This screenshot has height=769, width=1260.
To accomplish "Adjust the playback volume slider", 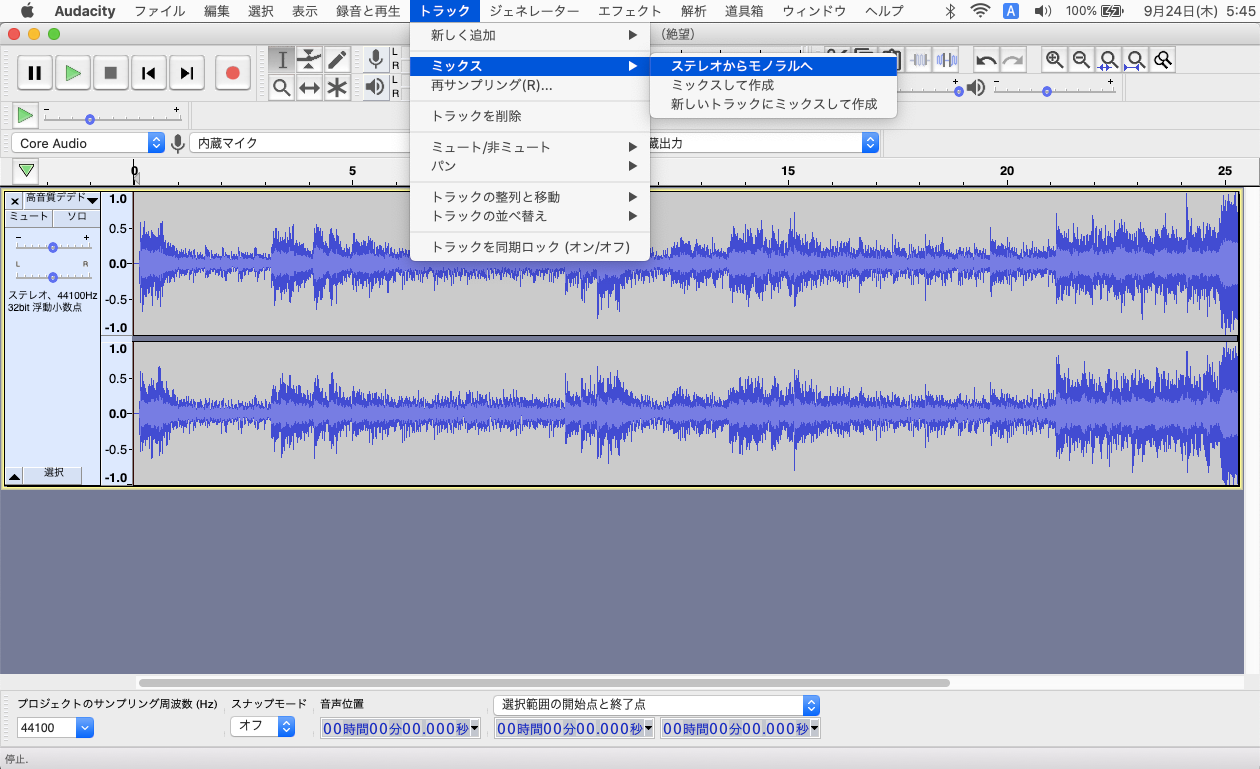I will point(1047,90).
